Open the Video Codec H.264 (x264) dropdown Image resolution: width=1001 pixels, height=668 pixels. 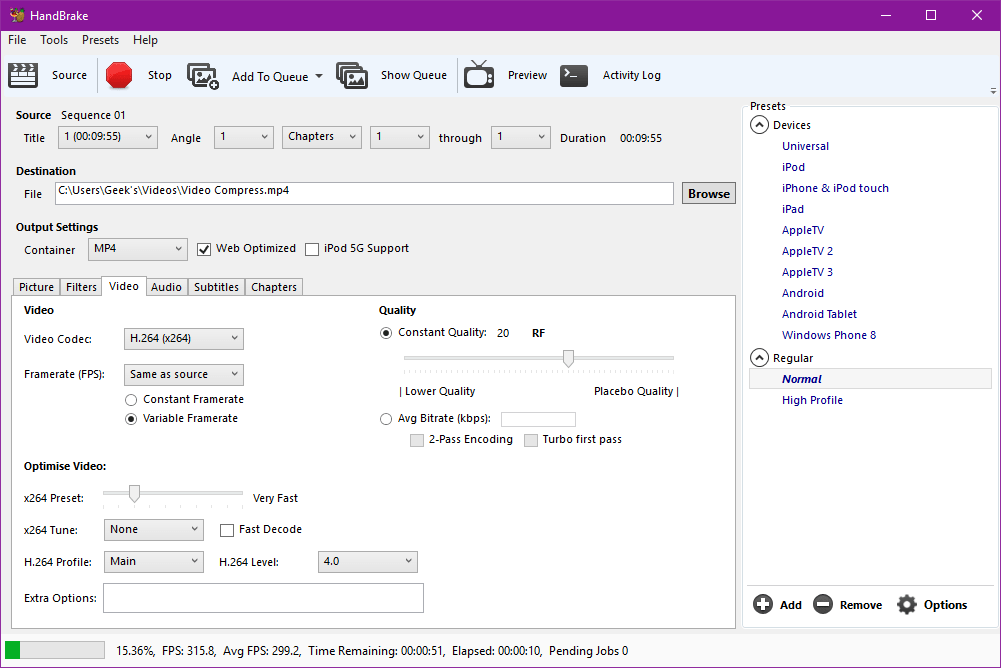pos(184,338)
